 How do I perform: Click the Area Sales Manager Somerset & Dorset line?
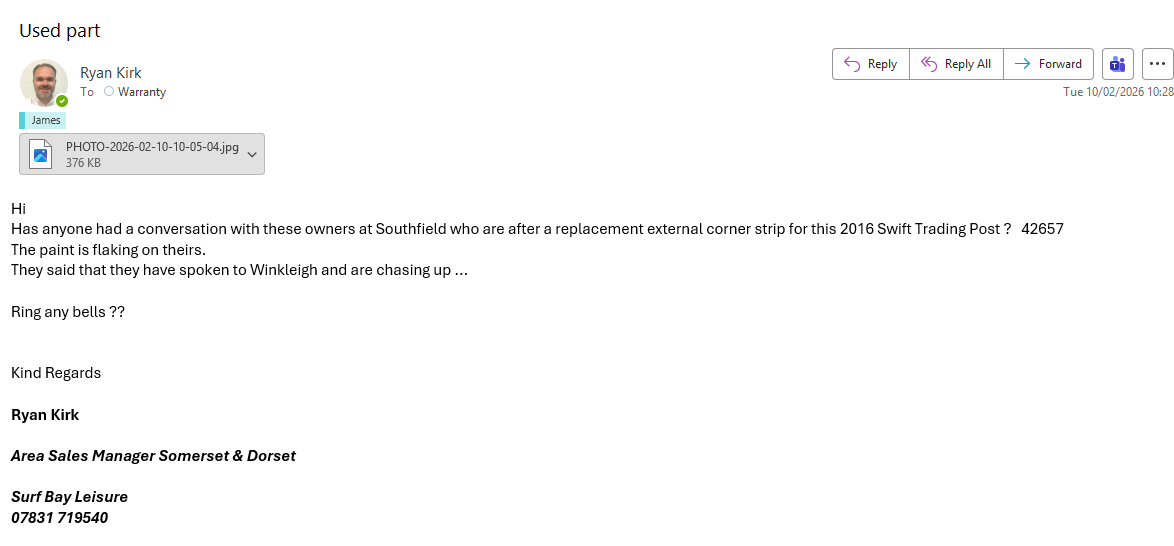click(153, 456)
